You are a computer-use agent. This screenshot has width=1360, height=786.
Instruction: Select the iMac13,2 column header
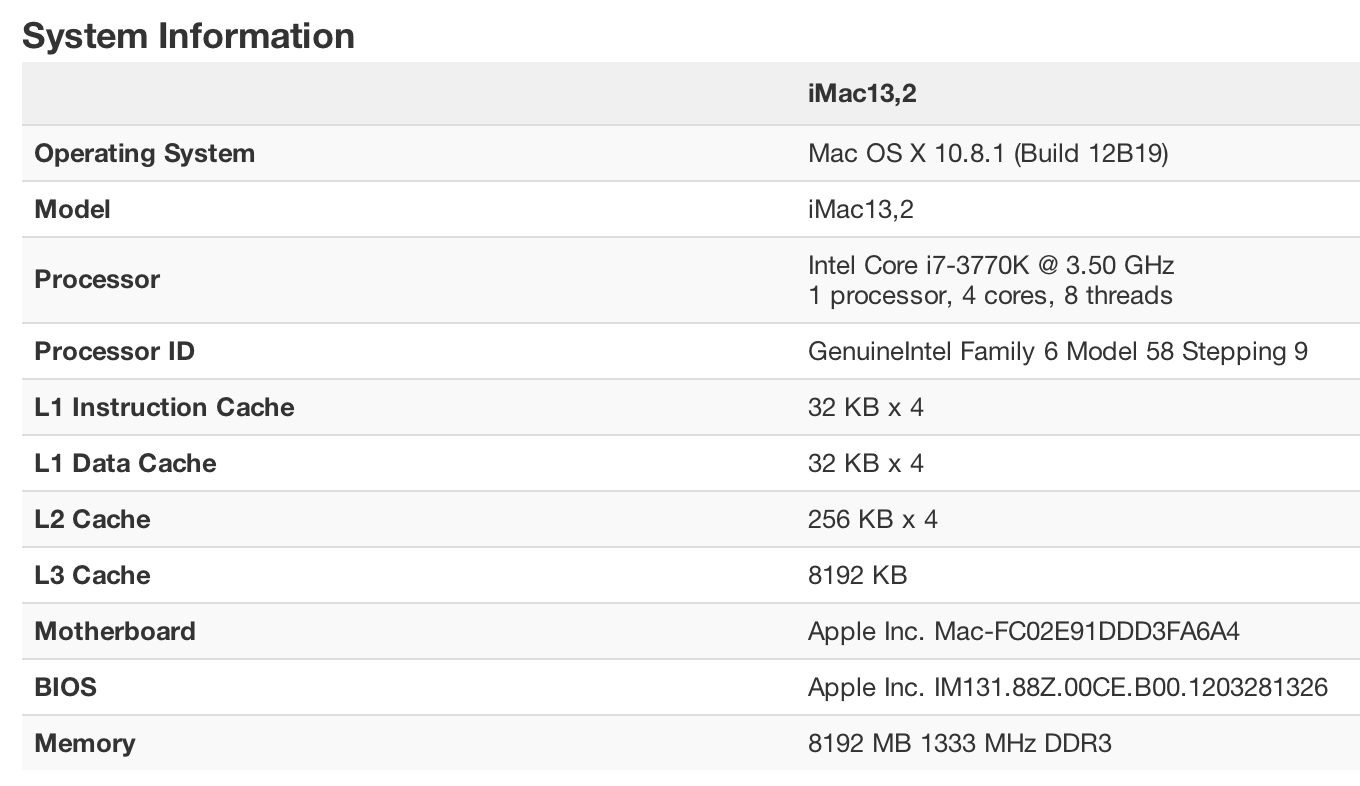coord(862,94)
